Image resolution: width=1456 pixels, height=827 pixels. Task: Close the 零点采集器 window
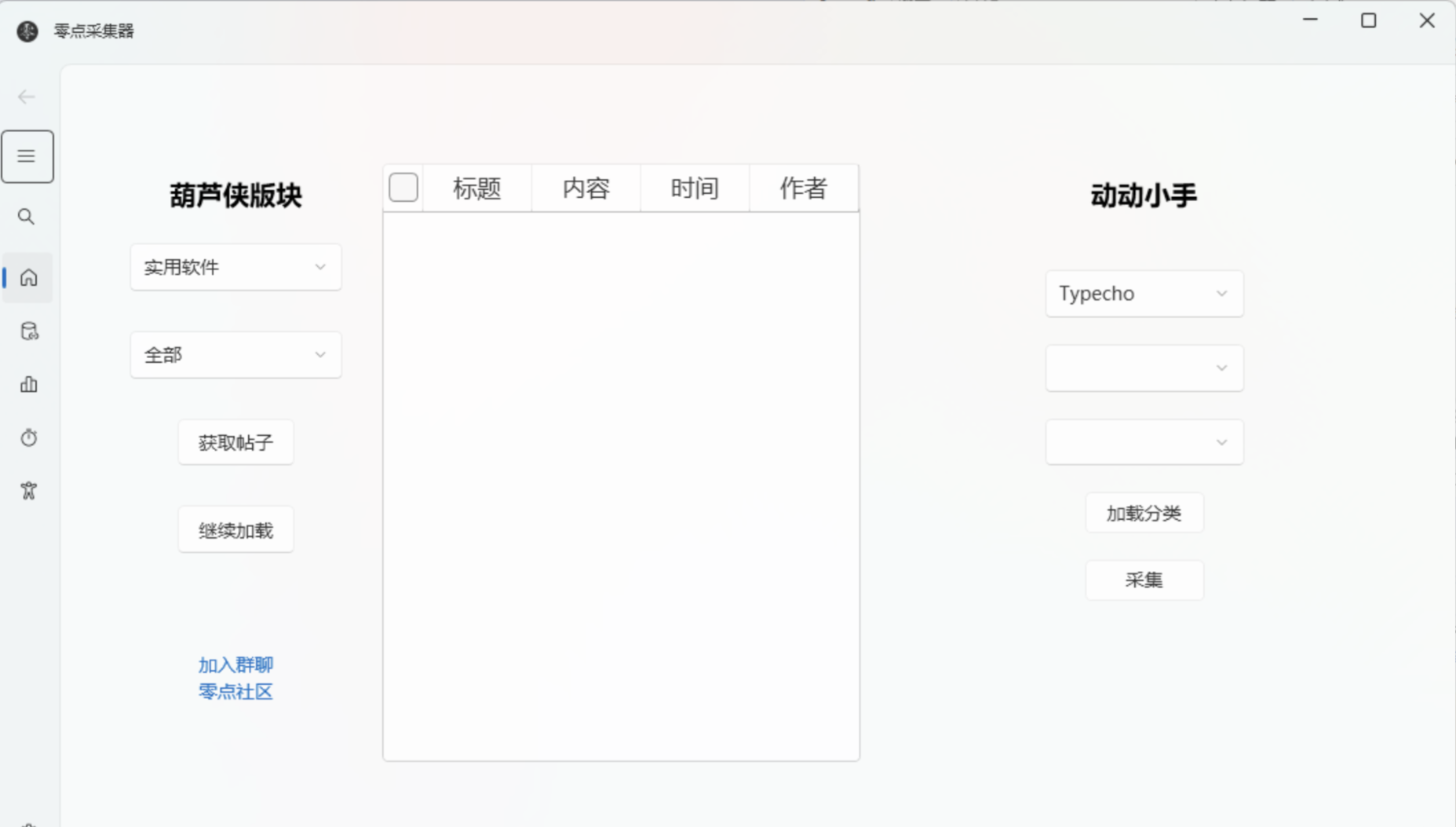pos(1427,20)
